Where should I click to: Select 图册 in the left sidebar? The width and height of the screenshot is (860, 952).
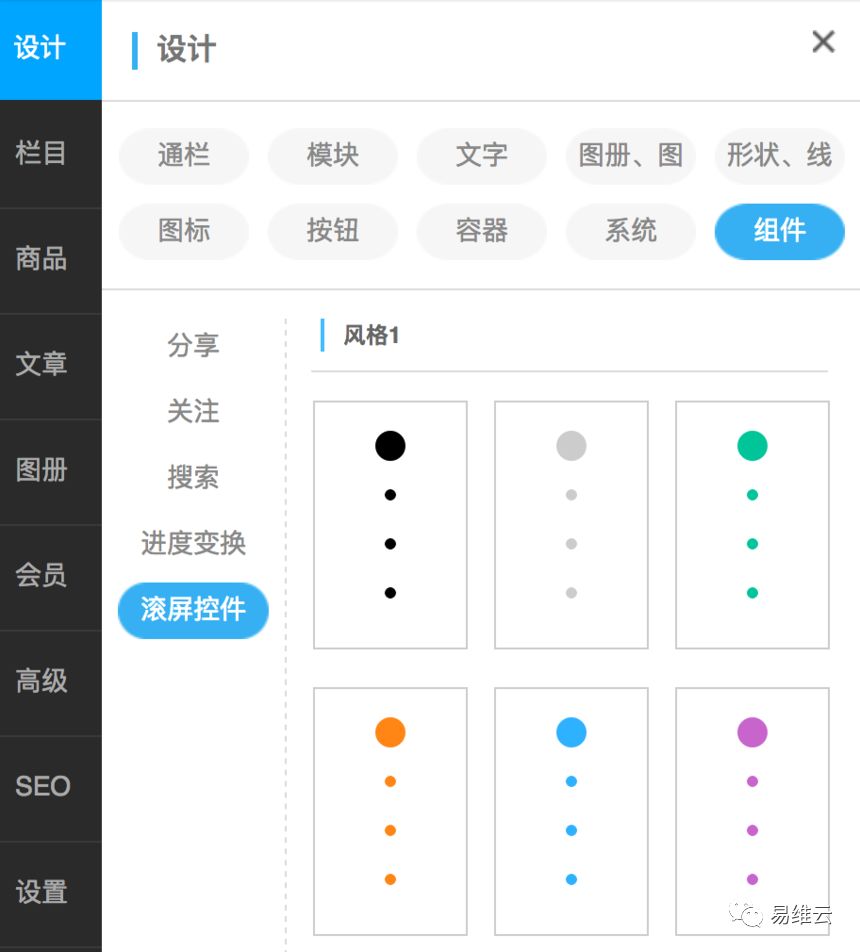[50, 471]
